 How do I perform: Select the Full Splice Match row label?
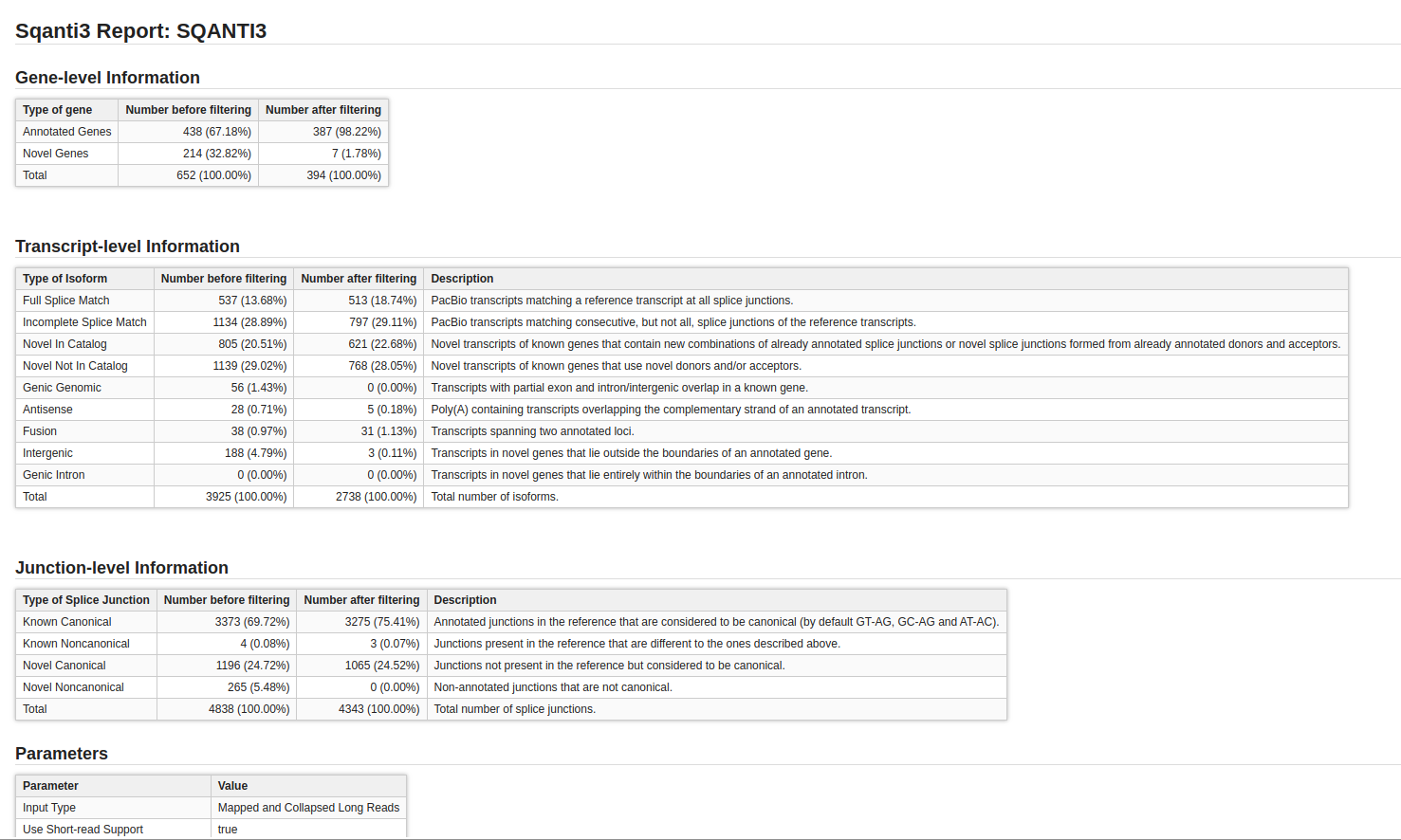(65, 301)
